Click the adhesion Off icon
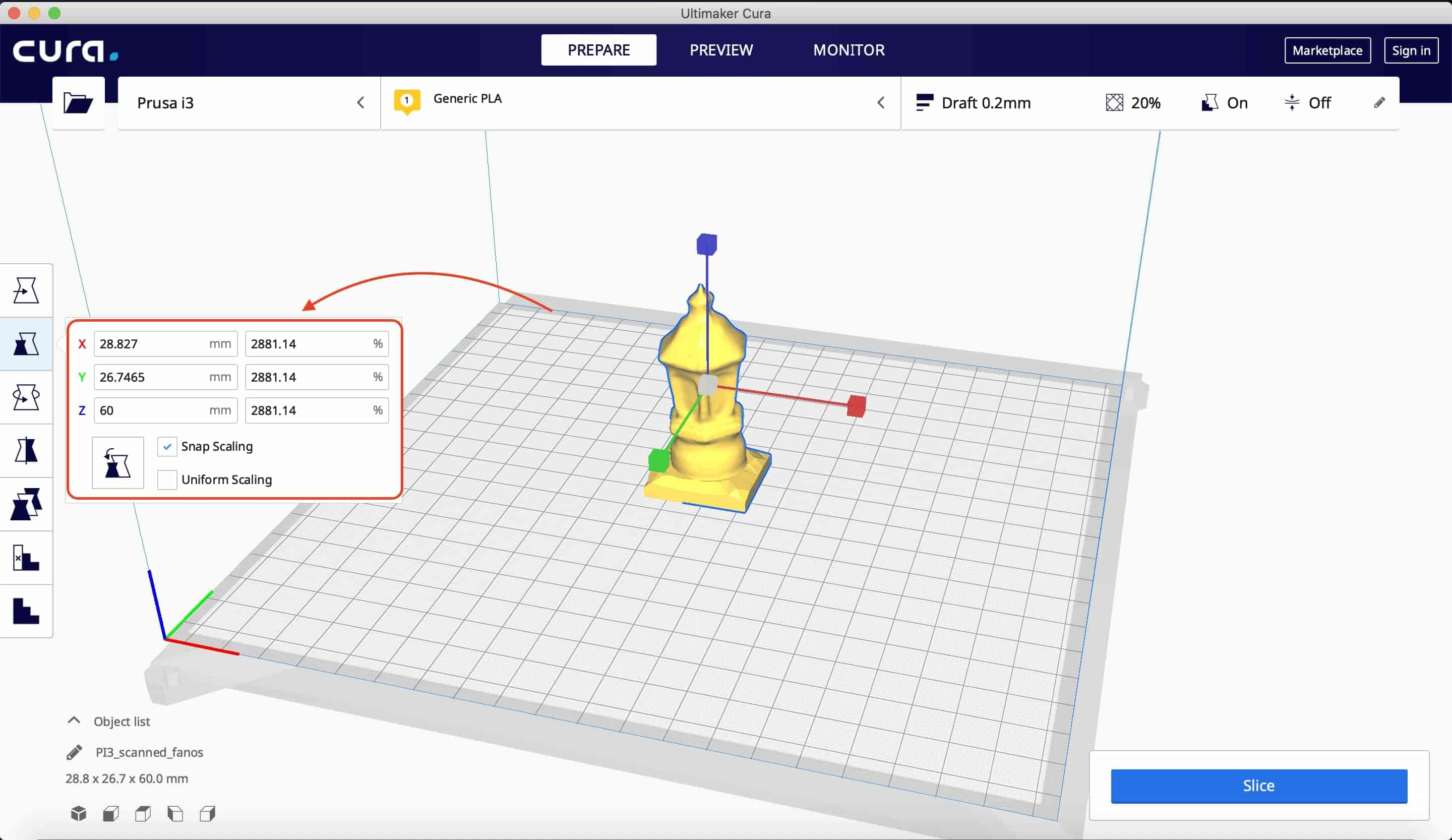This screenshot has width=1452, height=840. (1292, 102)
